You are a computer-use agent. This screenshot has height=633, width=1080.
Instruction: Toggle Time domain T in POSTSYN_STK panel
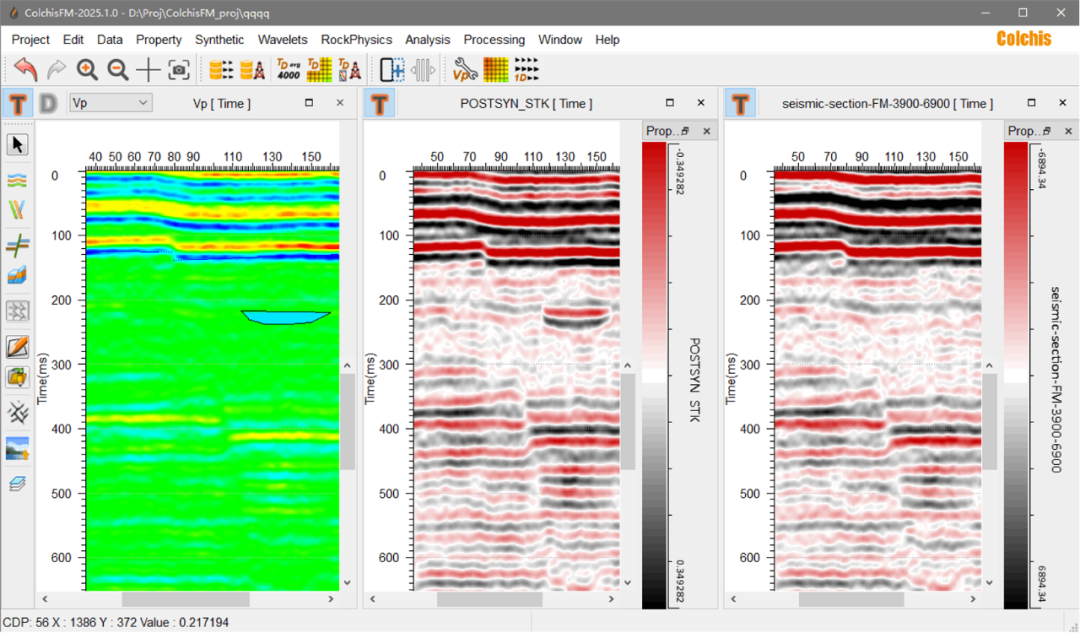380,103
